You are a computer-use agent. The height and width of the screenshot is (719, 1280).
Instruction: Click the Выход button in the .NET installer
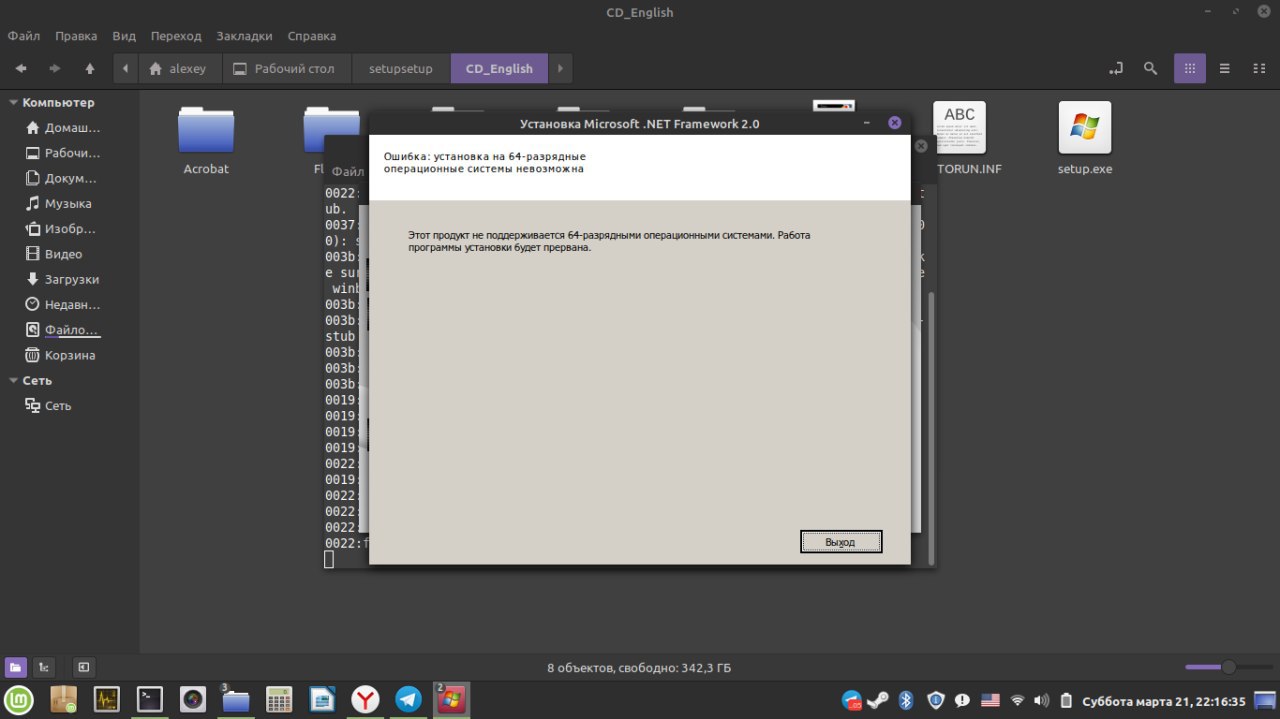click(841, 541)
